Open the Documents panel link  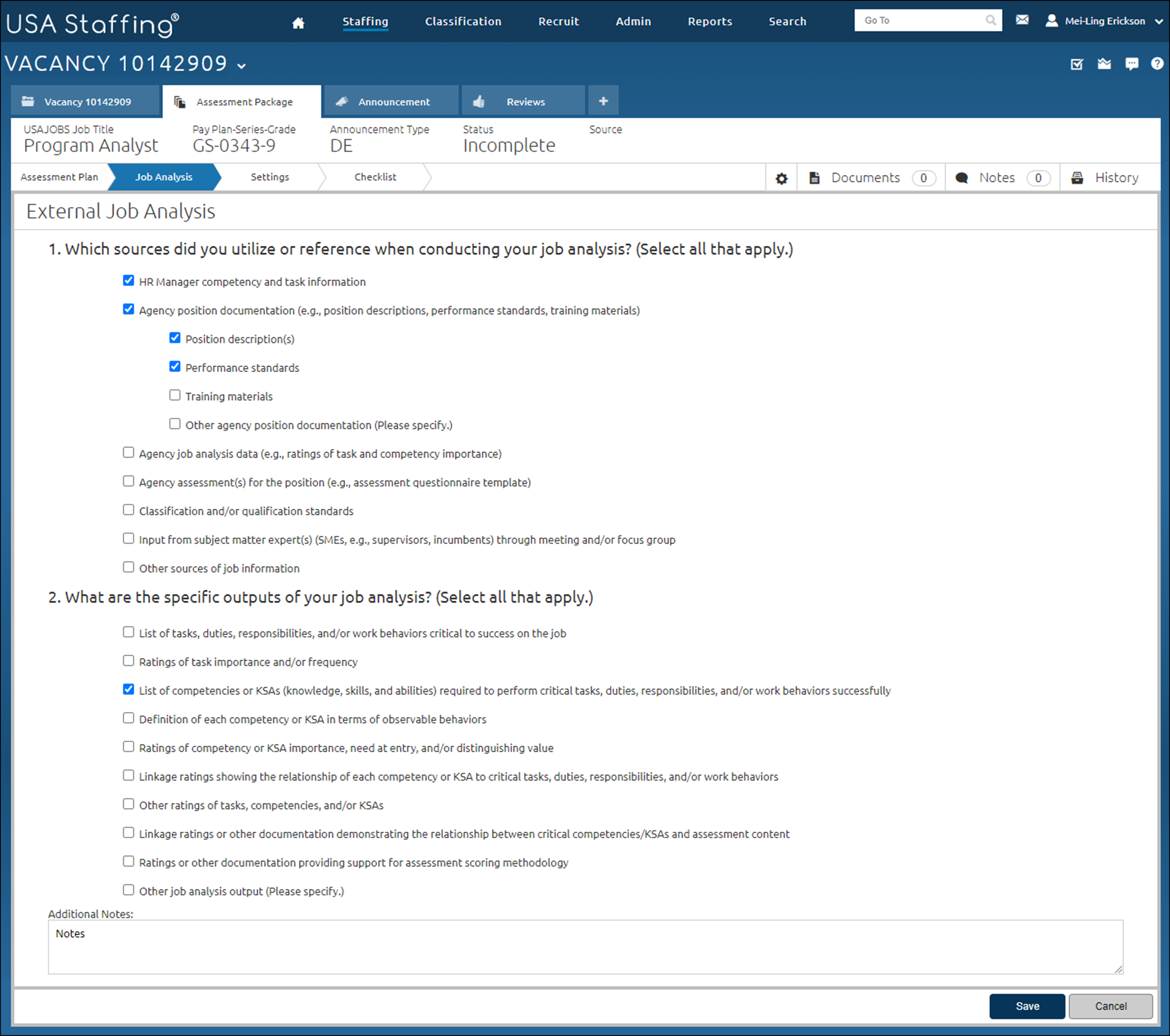872,178
